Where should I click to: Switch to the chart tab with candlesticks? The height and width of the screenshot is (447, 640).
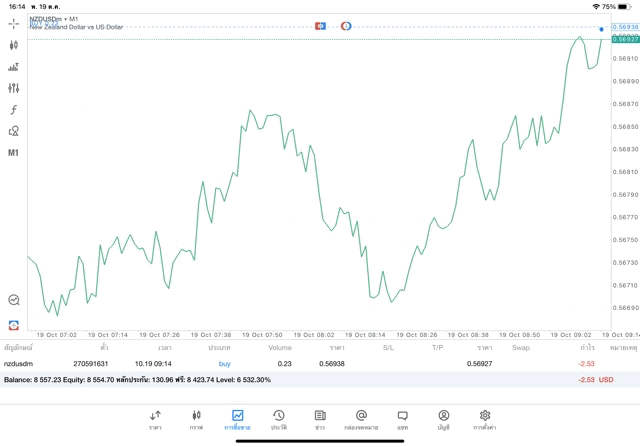(x=196, y=420)
